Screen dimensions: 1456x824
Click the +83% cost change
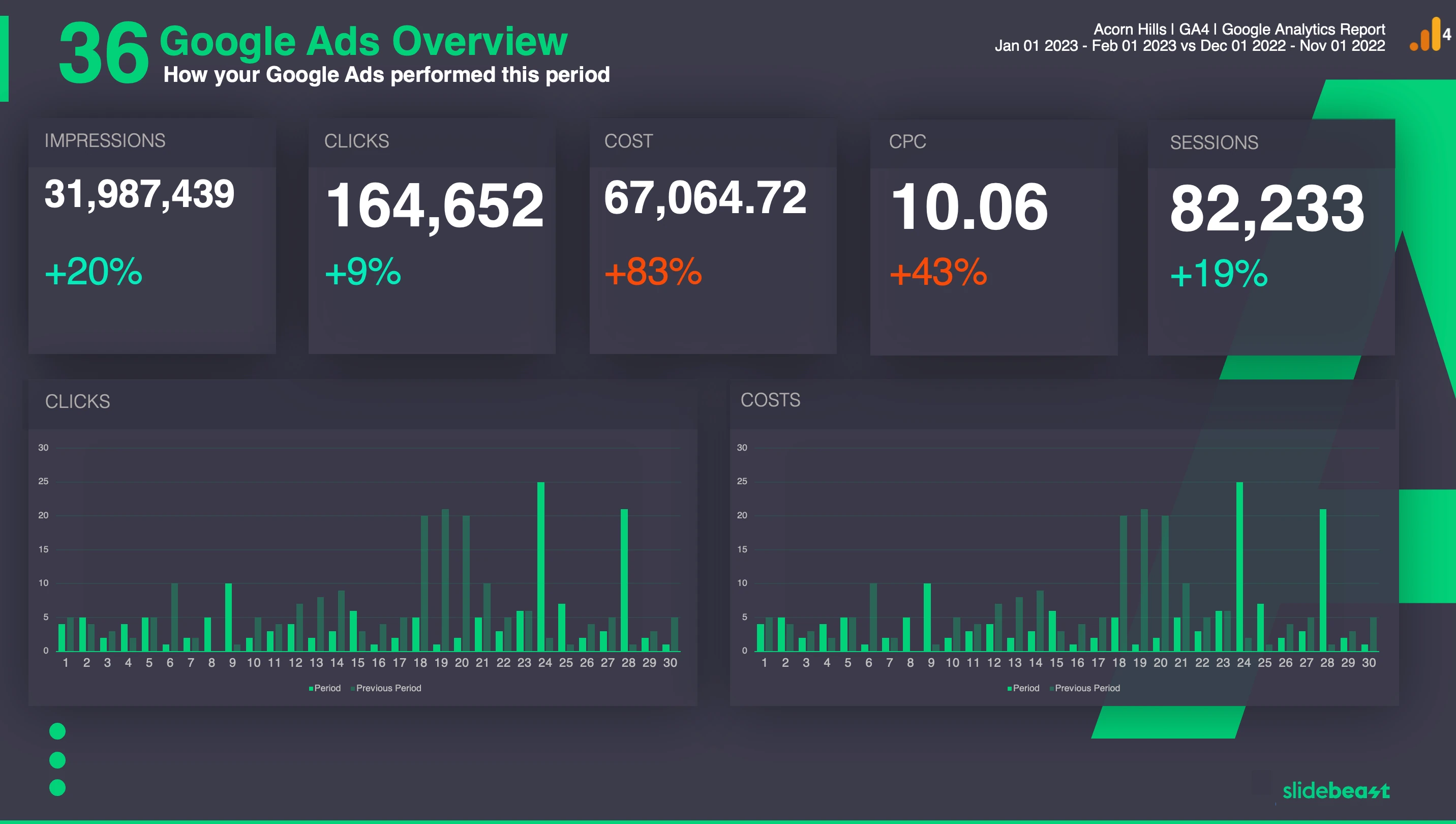[x=653, y=272]
